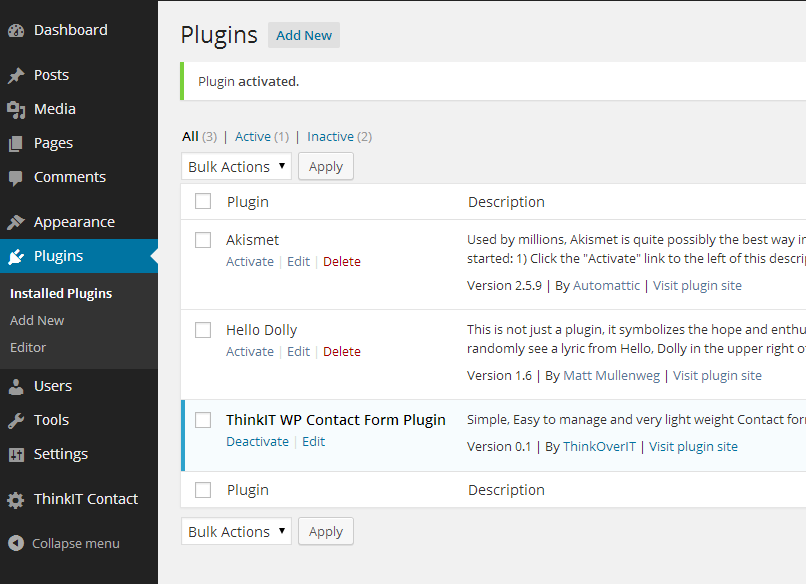Click the Tools wrench icon
The image size is (806, 584).
coord(17,419)
